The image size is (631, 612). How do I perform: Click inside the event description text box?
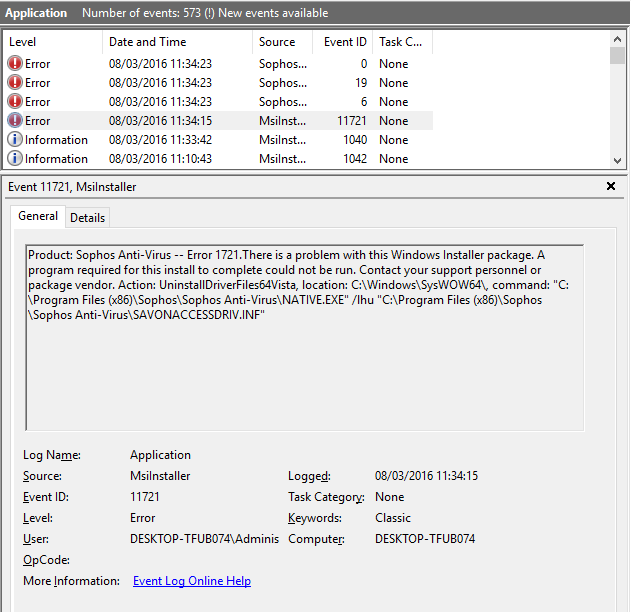(x=305, y=337)
